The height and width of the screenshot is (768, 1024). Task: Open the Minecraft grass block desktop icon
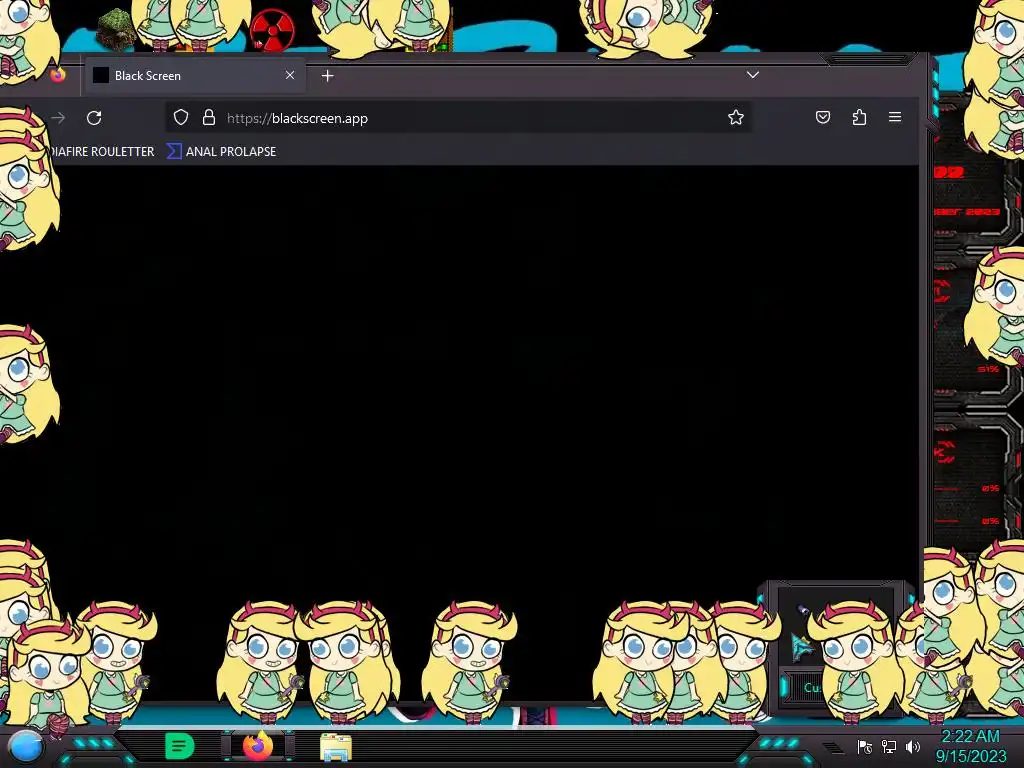(116, 28)
